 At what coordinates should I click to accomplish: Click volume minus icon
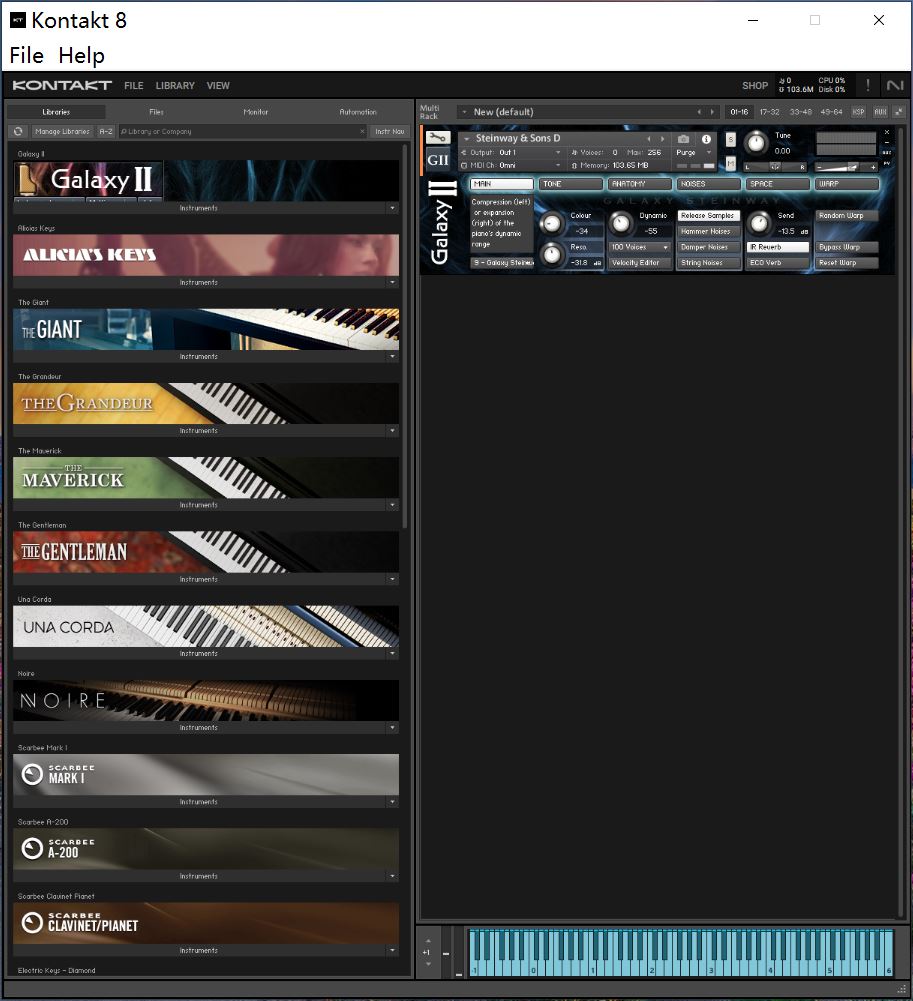coord(819,167)
